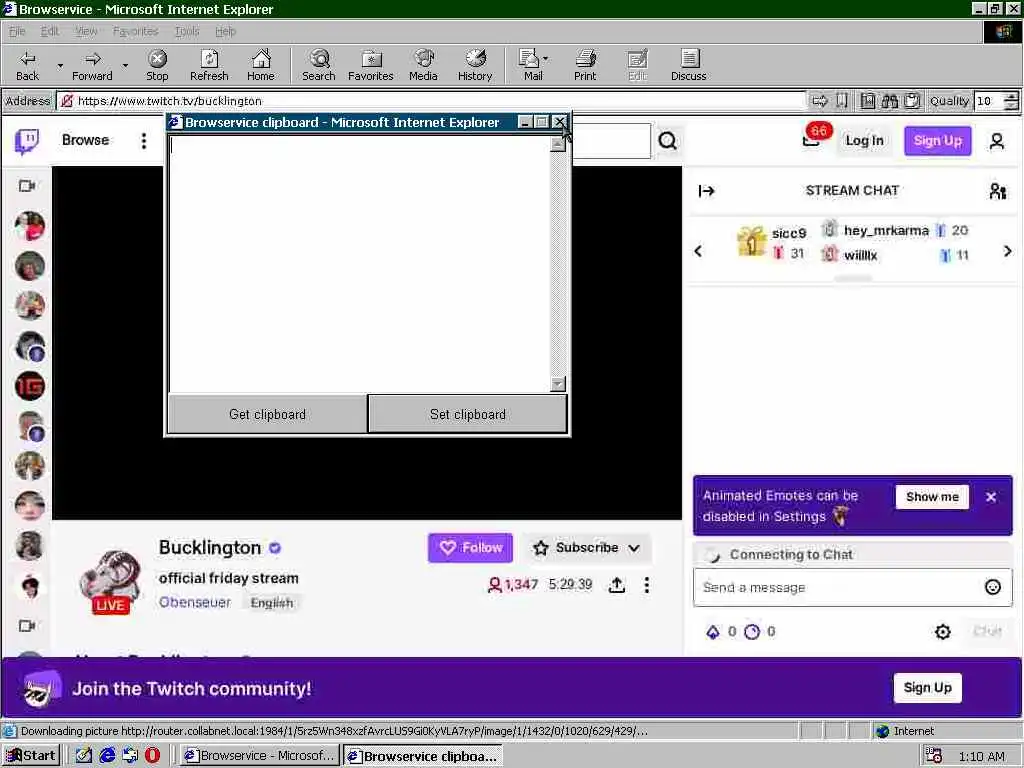Open the Media toolbar button
This screenshot has width=1024, height=768.
coord(423,66)
